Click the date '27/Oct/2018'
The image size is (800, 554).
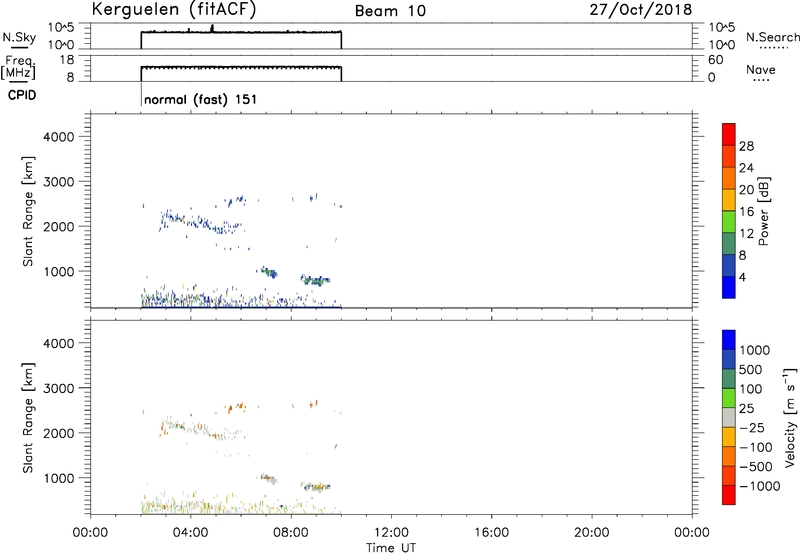coord(641,10)
